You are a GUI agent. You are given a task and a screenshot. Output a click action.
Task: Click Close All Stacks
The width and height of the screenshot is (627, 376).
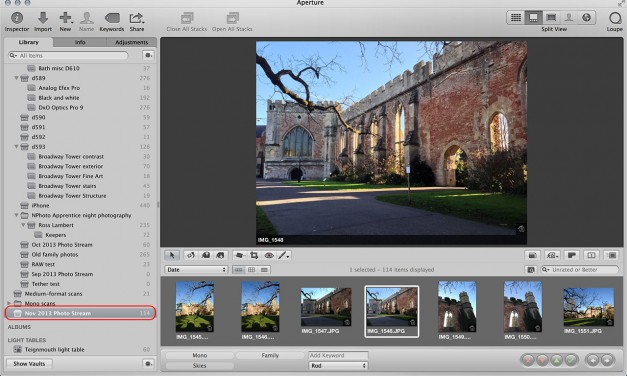point(187,22)
